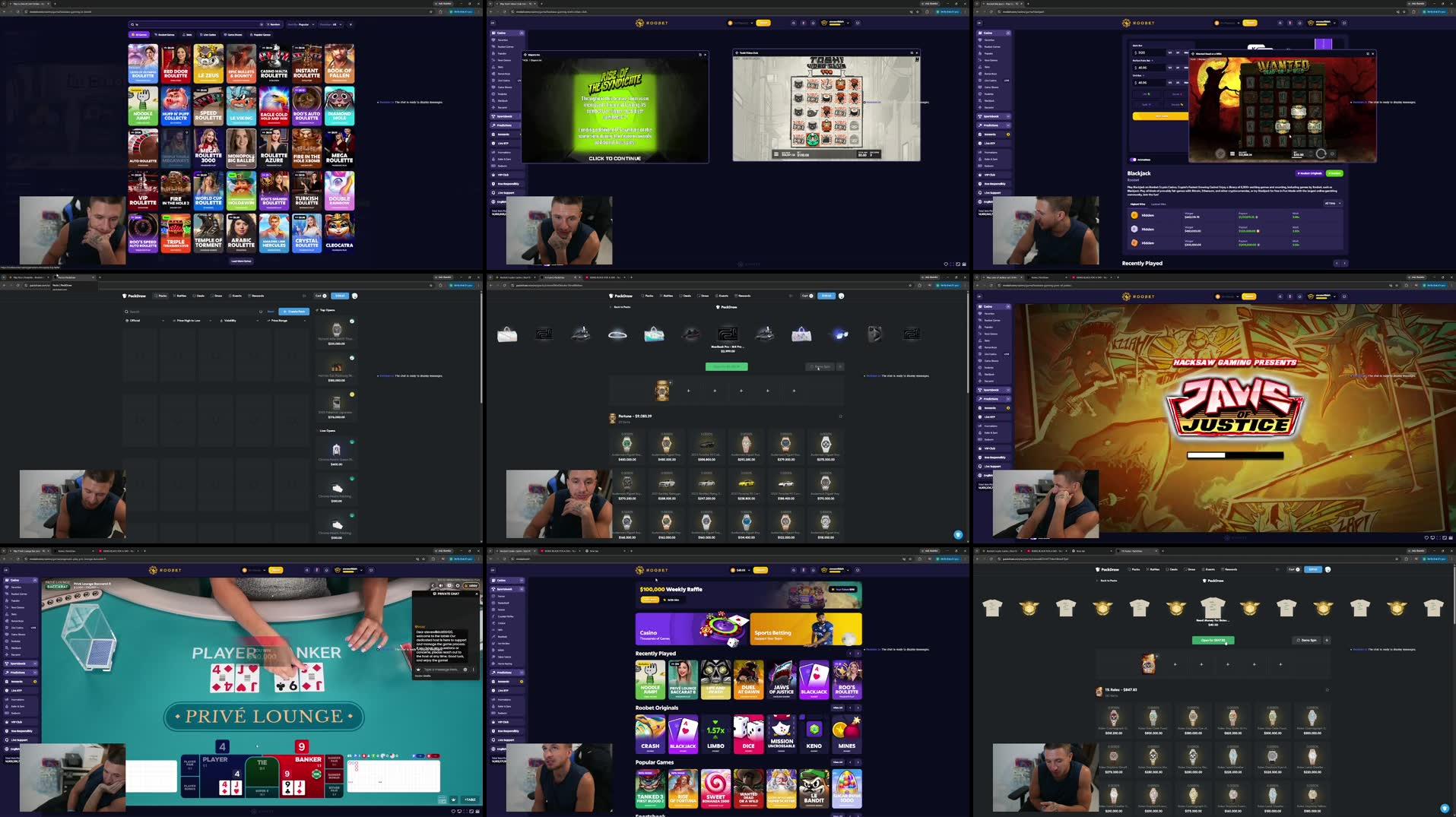Image resolution: width=1456 pixels, height=817 pixels.
Task: Open Le Viking in the game search grid
Action: coord(241,106)
